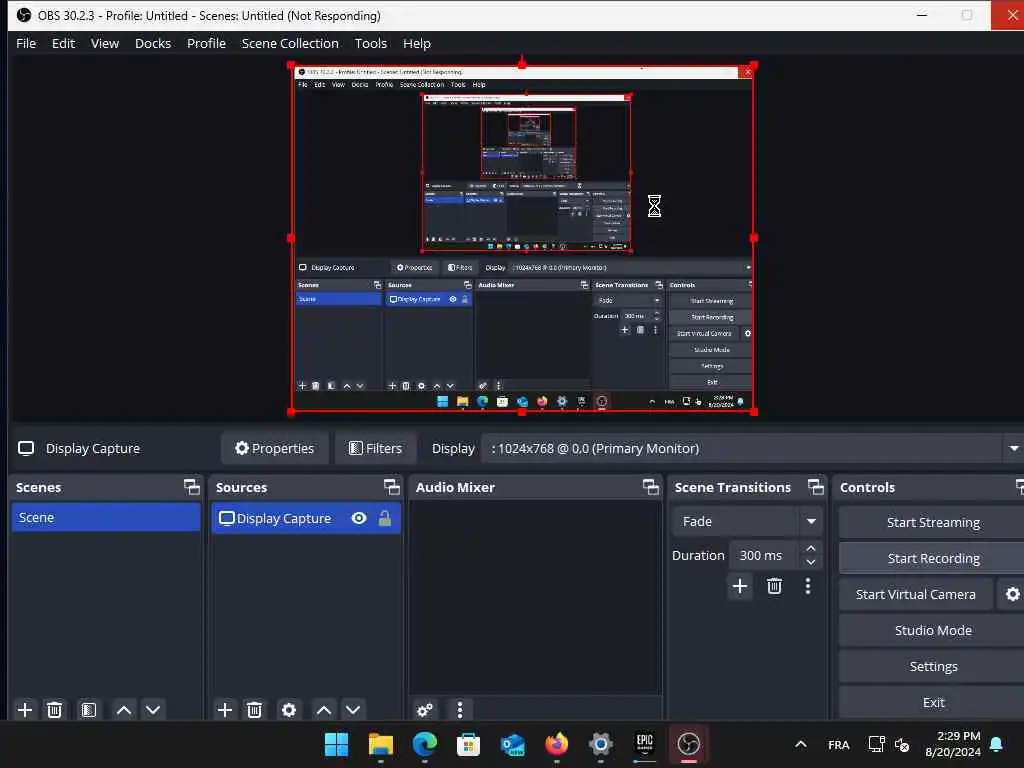The image size is (1024, 768).
Task: Select the Scene item in Scenes list
Action: tap(106, 517)
